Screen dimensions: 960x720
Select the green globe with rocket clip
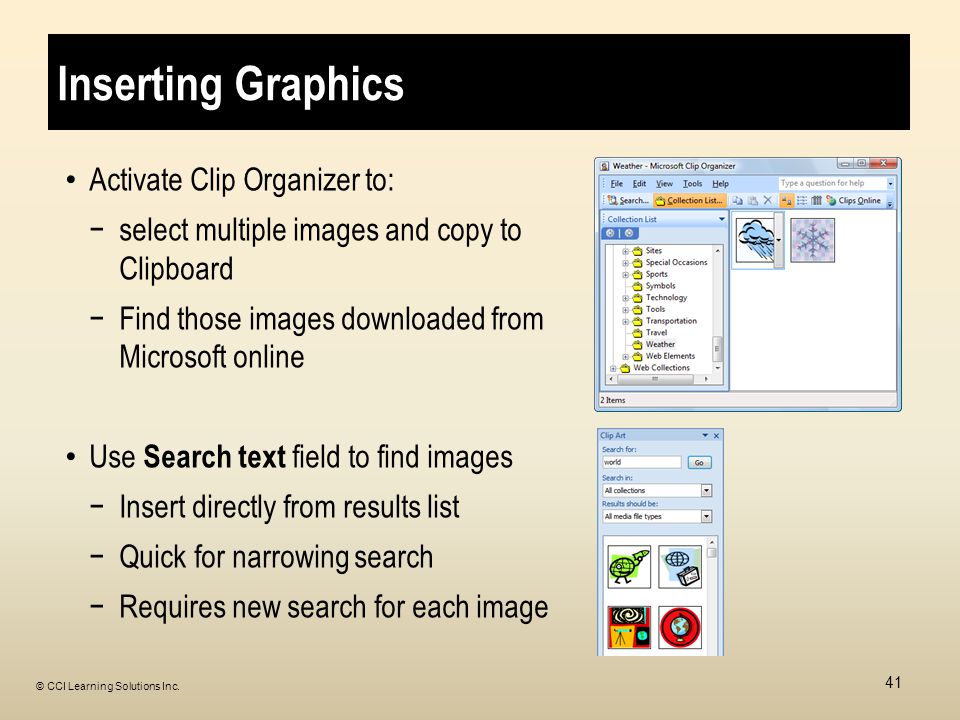tap(629, 567)
